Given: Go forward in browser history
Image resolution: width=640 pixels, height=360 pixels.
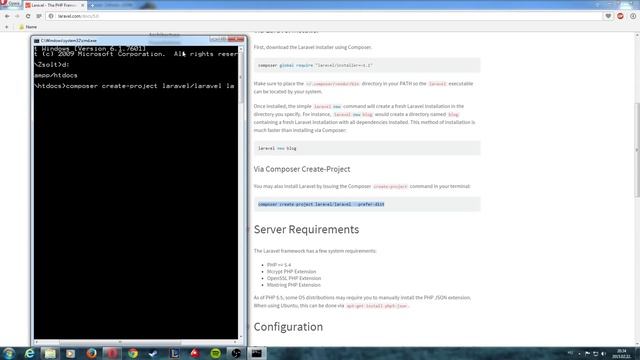Looking at the screenshot, I should pos(17,16).
